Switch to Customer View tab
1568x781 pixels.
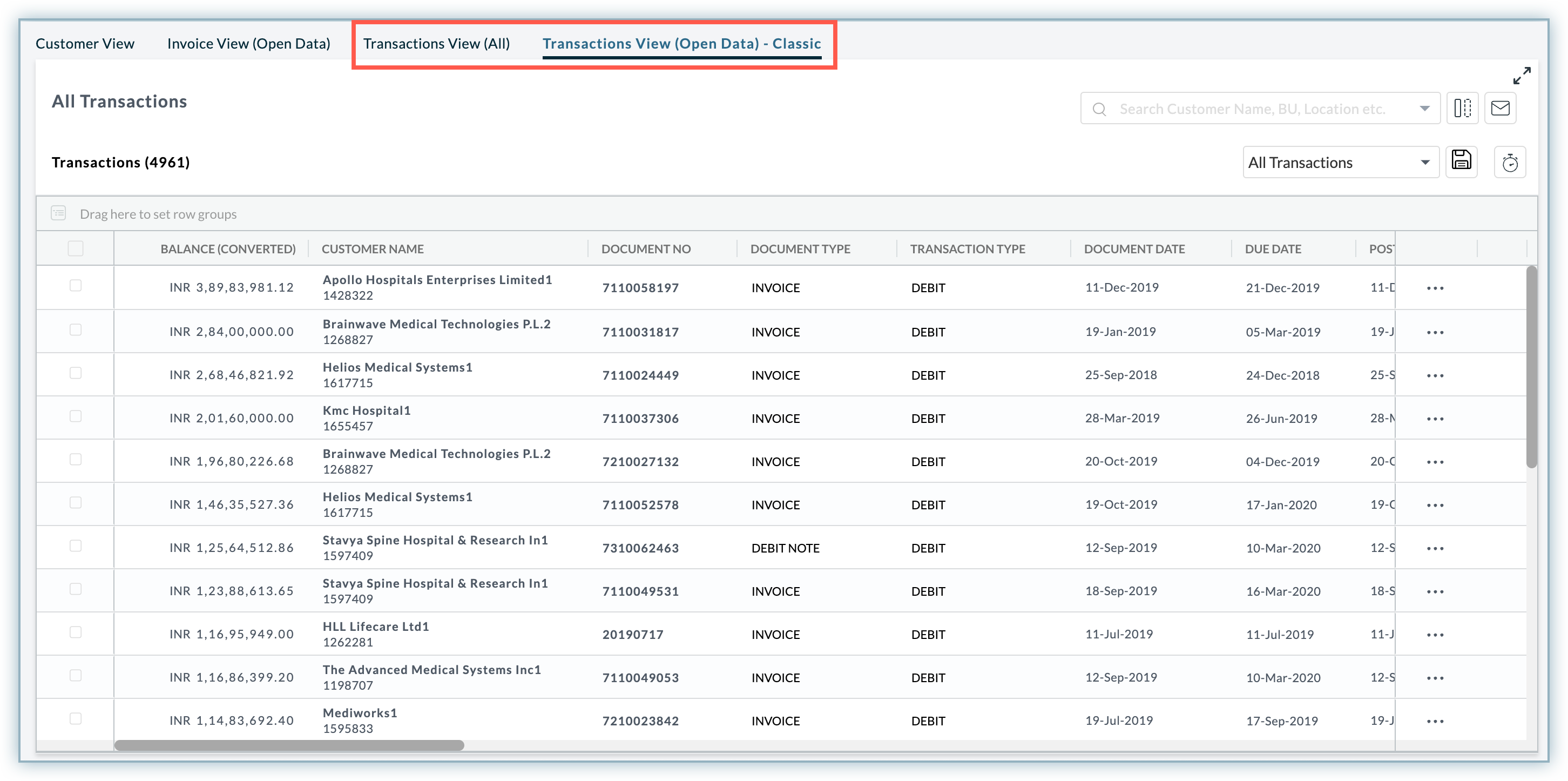point(85,44)
